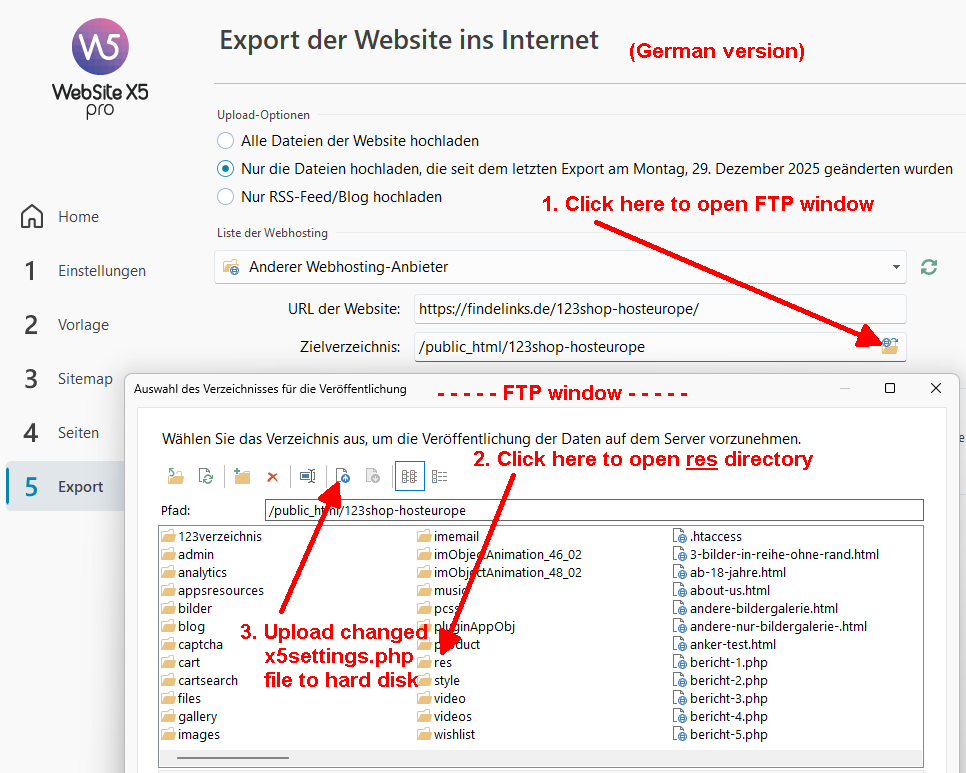
Task: Open the res folder
Action: coord(442,663)
